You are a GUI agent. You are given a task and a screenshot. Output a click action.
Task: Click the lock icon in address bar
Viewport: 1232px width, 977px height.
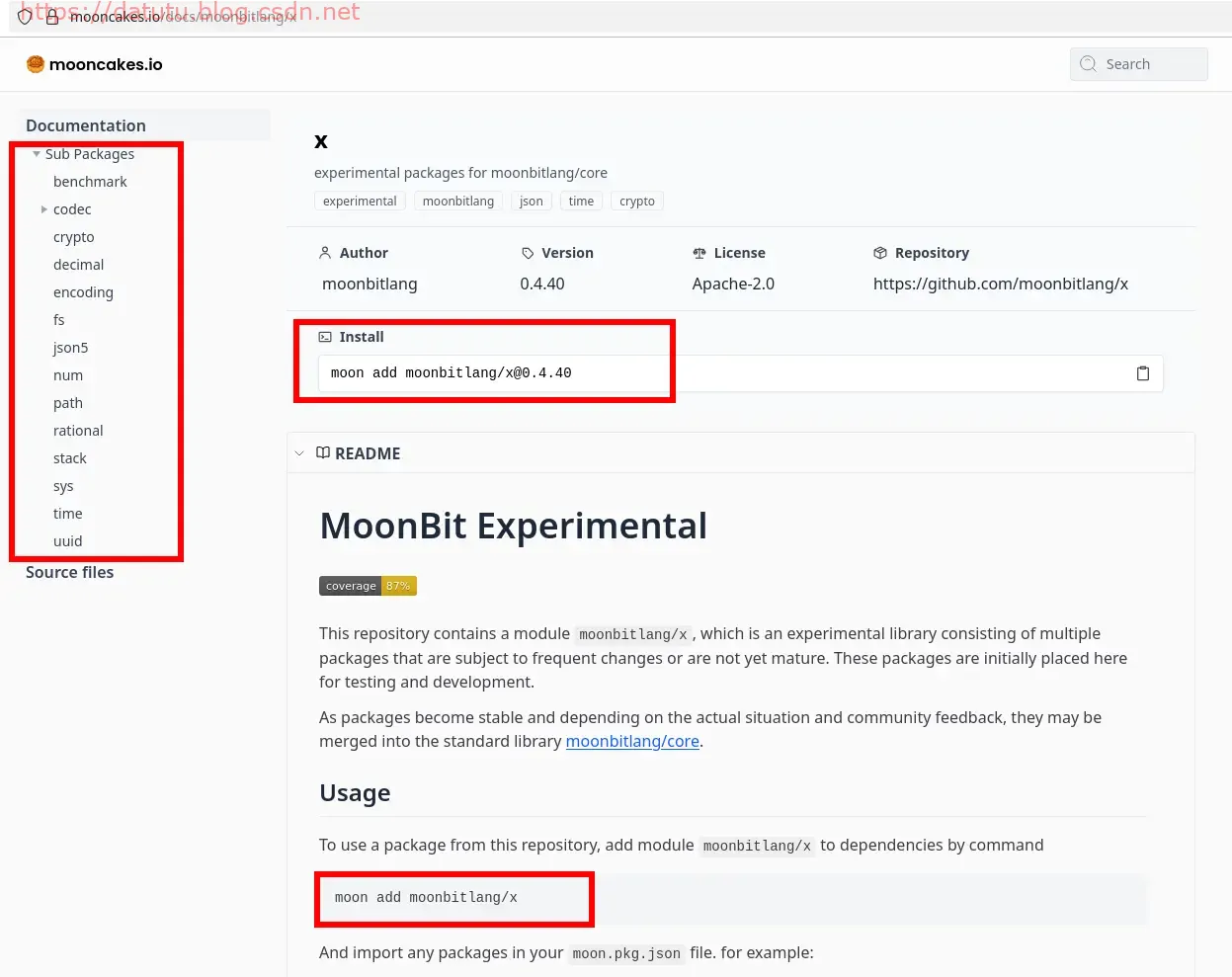click(52, 17)
